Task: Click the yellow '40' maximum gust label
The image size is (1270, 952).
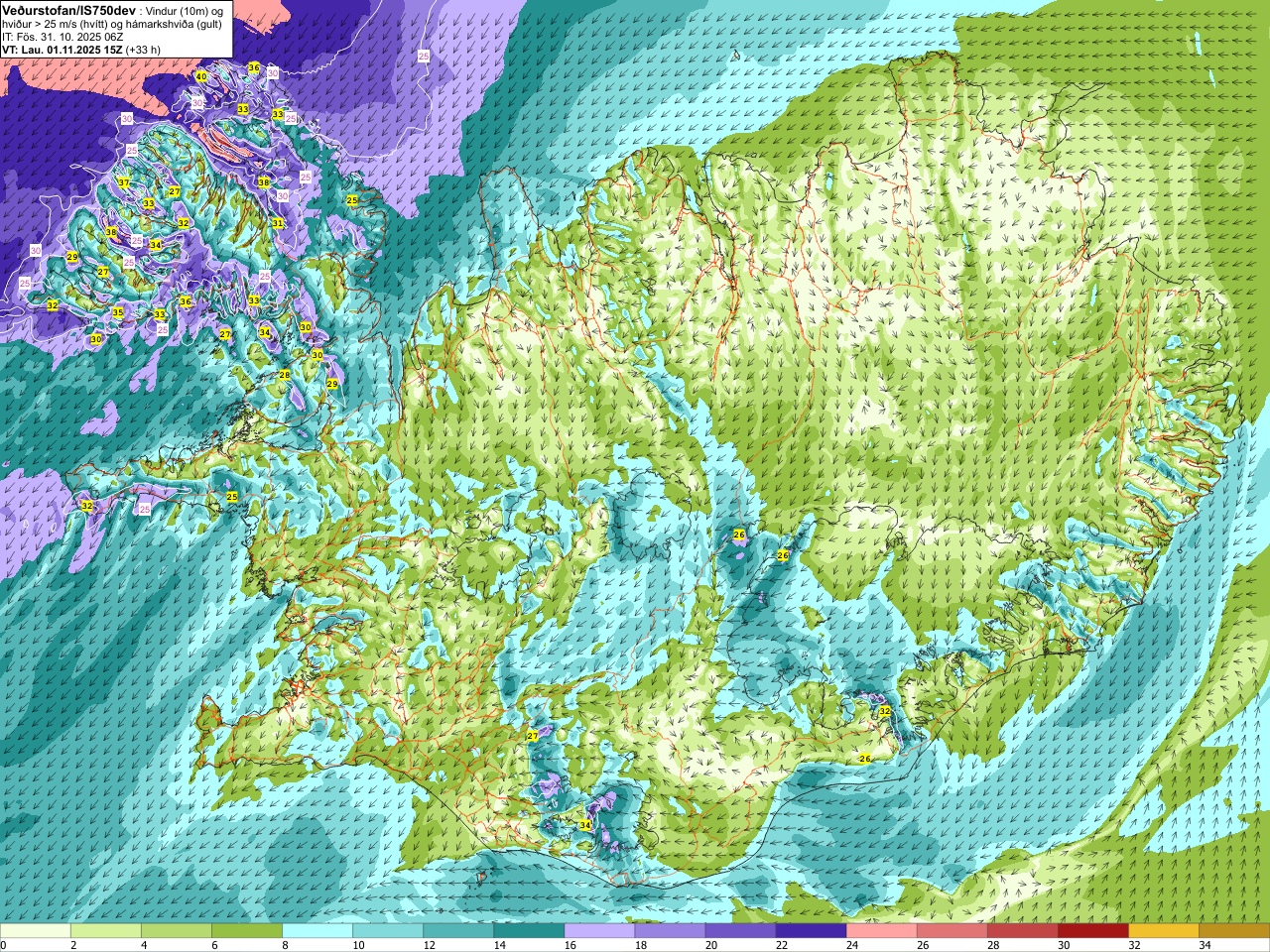Action: [x=201, y=76]
